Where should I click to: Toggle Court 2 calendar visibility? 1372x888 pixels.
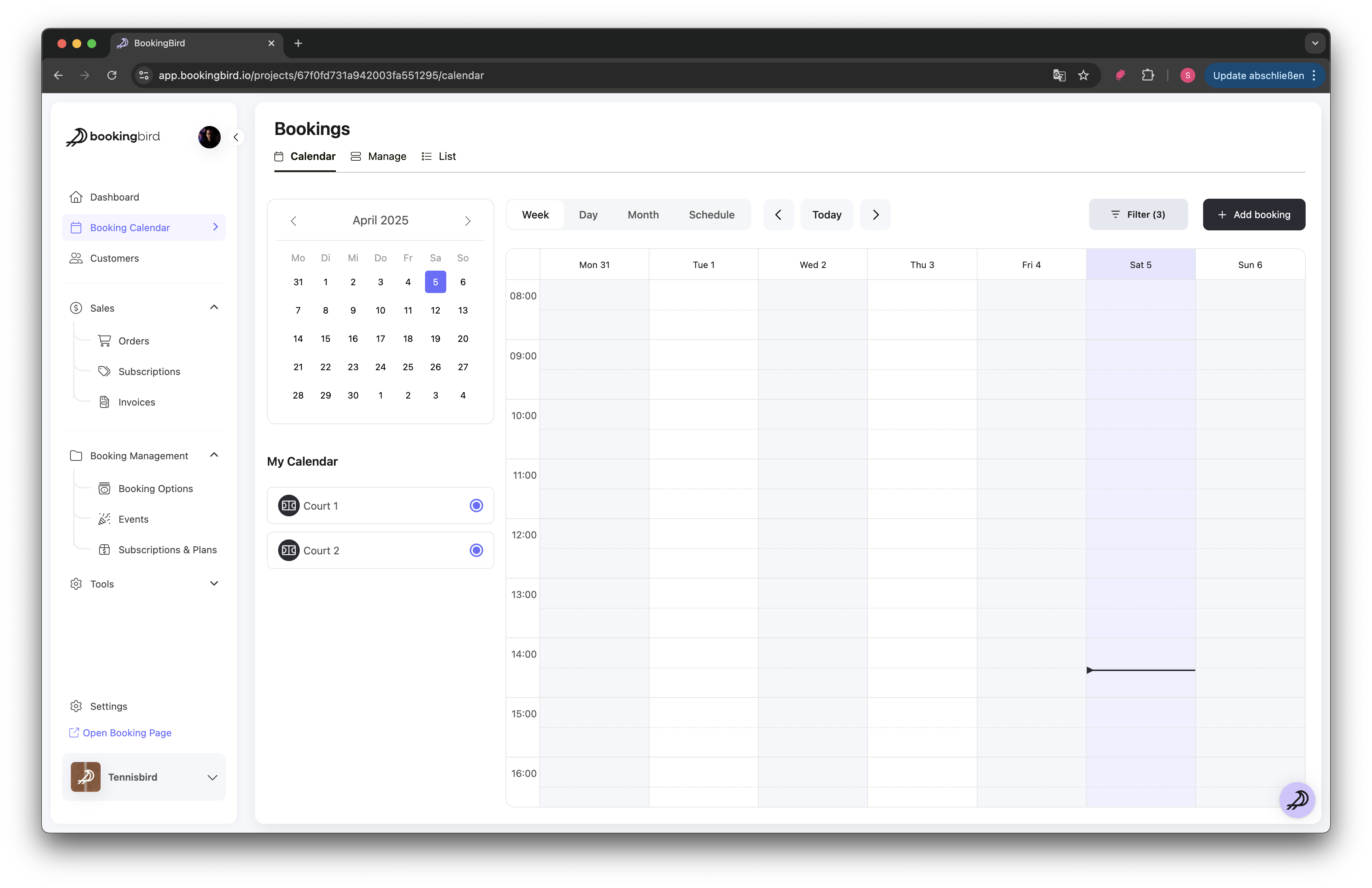476,550
